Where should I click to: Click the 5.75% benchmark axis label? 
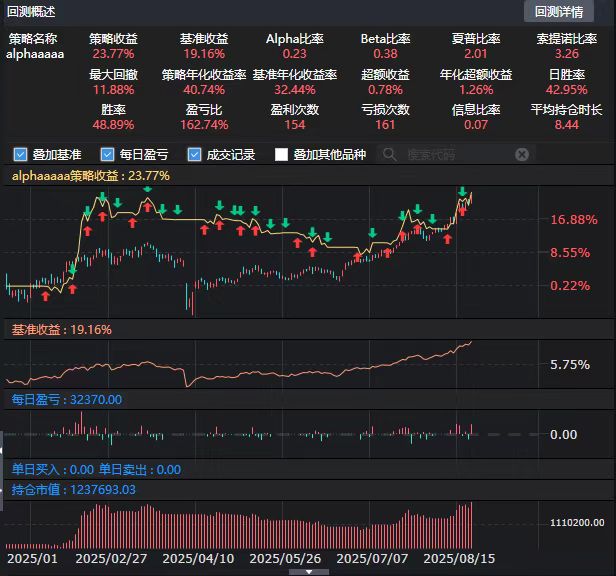point(570,365)
